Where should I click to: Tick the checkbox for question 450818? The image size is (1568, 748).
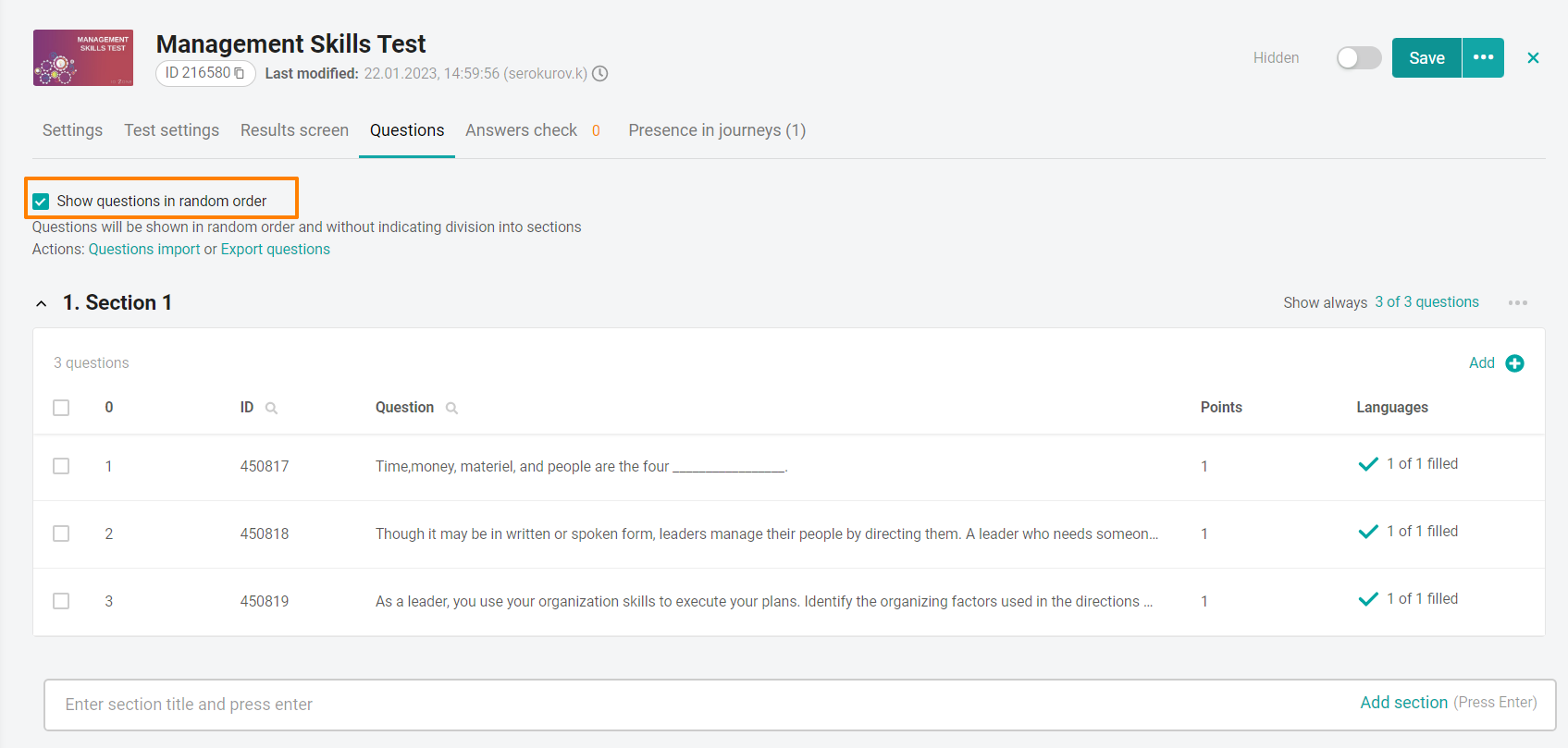[x=61, y=533]
